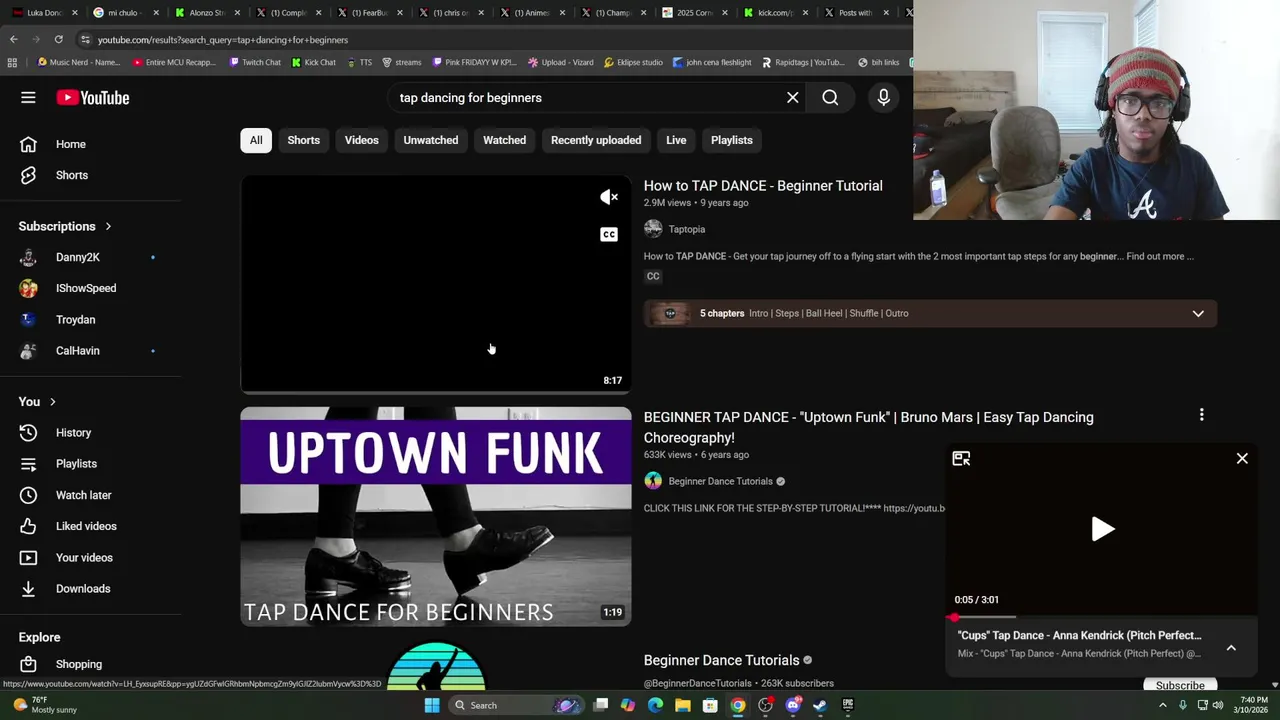Viewport: 1280px width, 720px height.
Task: Expand the 5 chapters dropdown arrow
Action: 1198,313
